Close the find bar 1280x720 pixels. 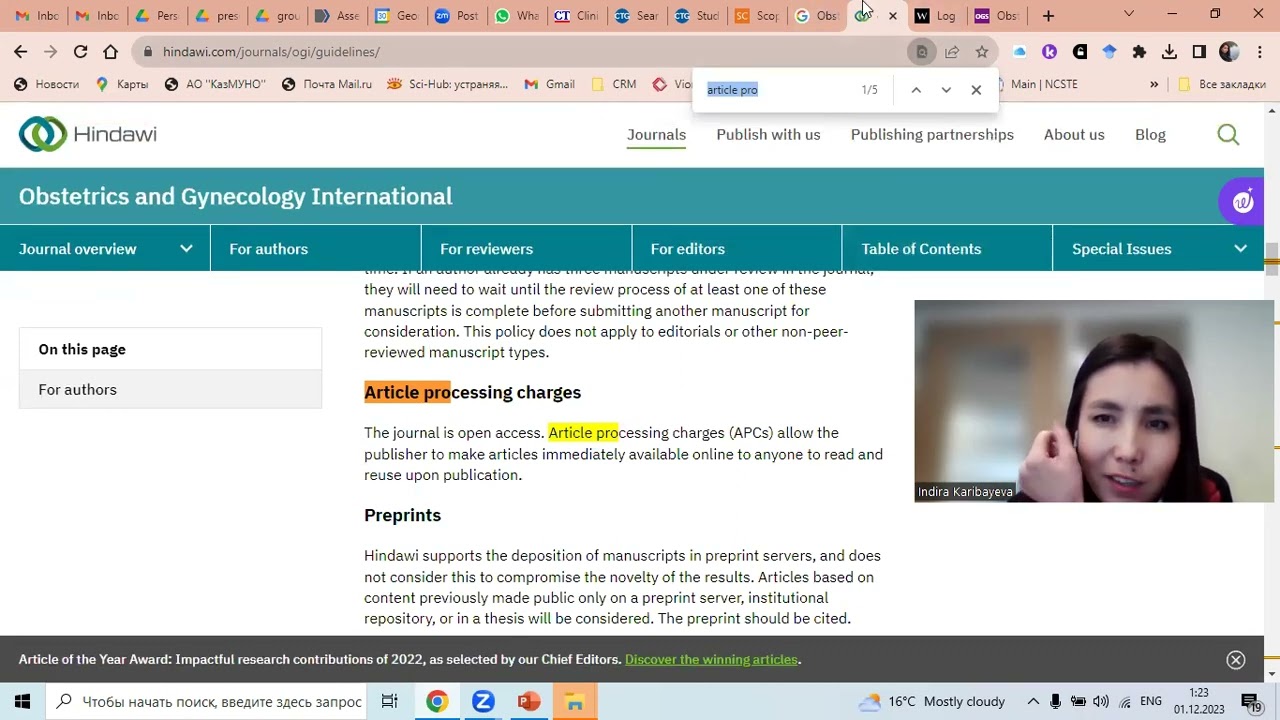(976, 90)
